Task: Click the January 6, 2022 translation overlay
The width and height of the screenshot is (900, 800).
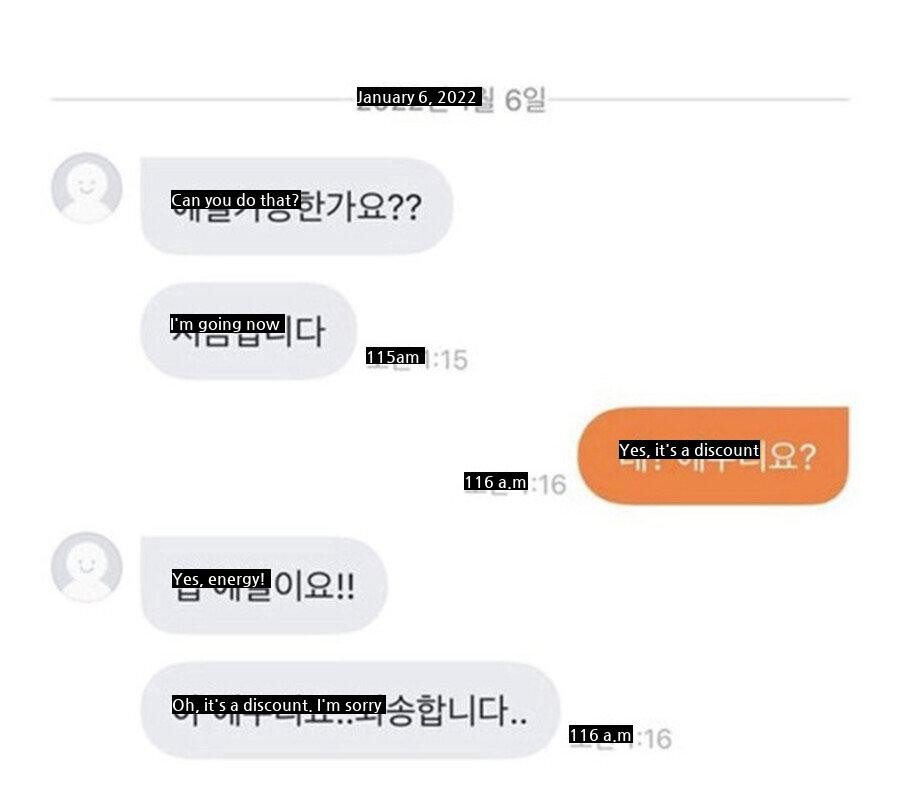Action: click(419, 97)
